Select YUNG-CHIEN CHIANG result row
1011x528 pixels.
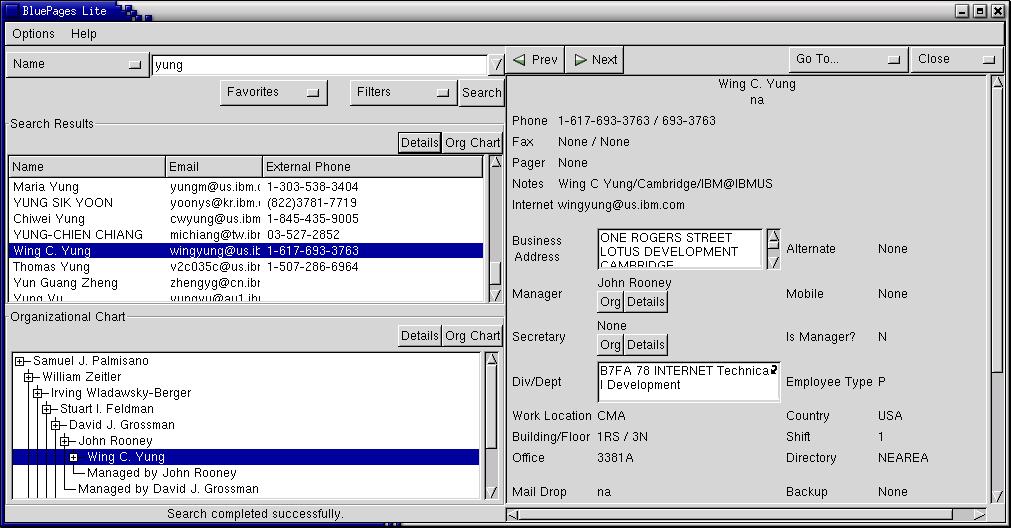pyautogui.click(x=246, y=235)
